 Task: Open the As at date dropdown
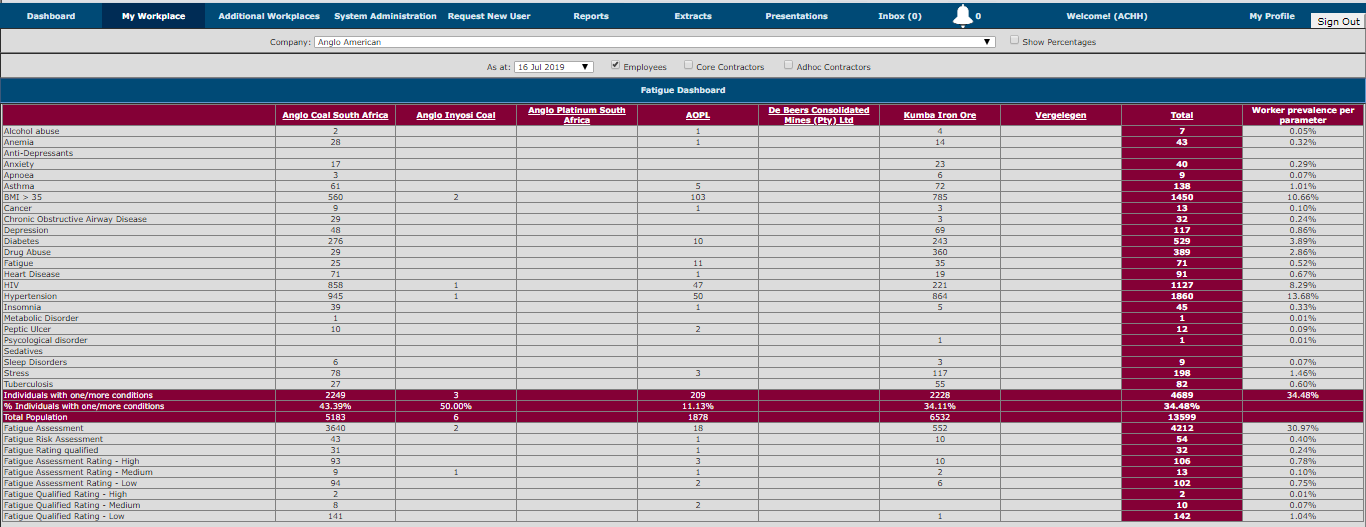(554, 67)
